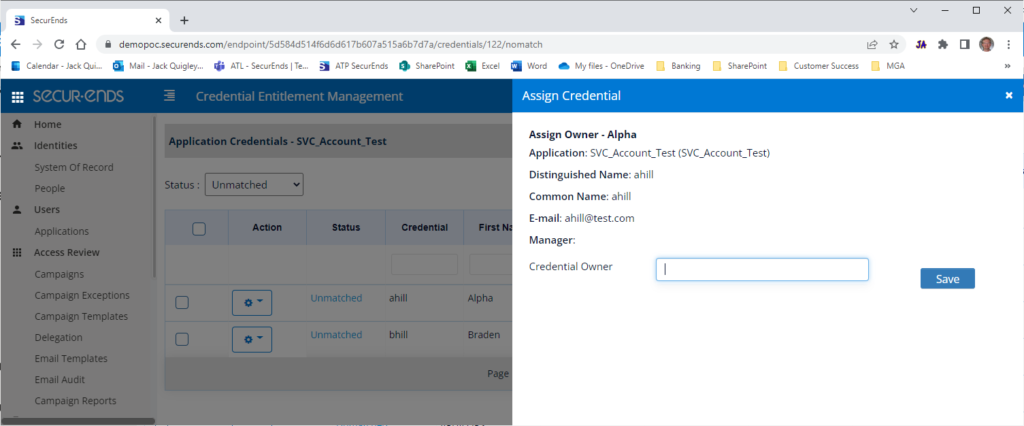Open the Word bookmark
The height and width of the screenshot is (426, 1024).
(x=529, y=65)
